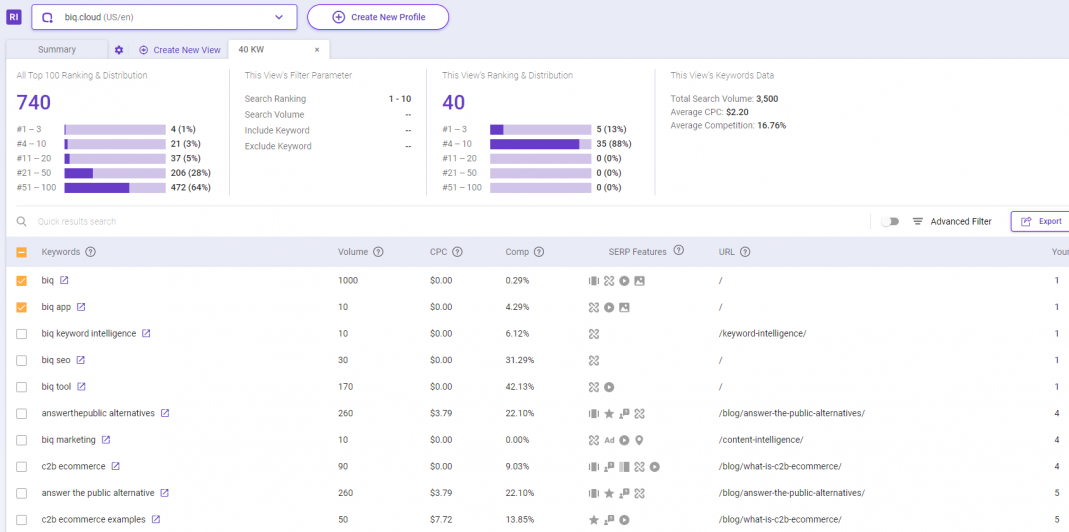Image resolution: width=1069 pixels, height=532 pixels.
Task: Check the biq marketing checkbox
Action: coord(22,440)
